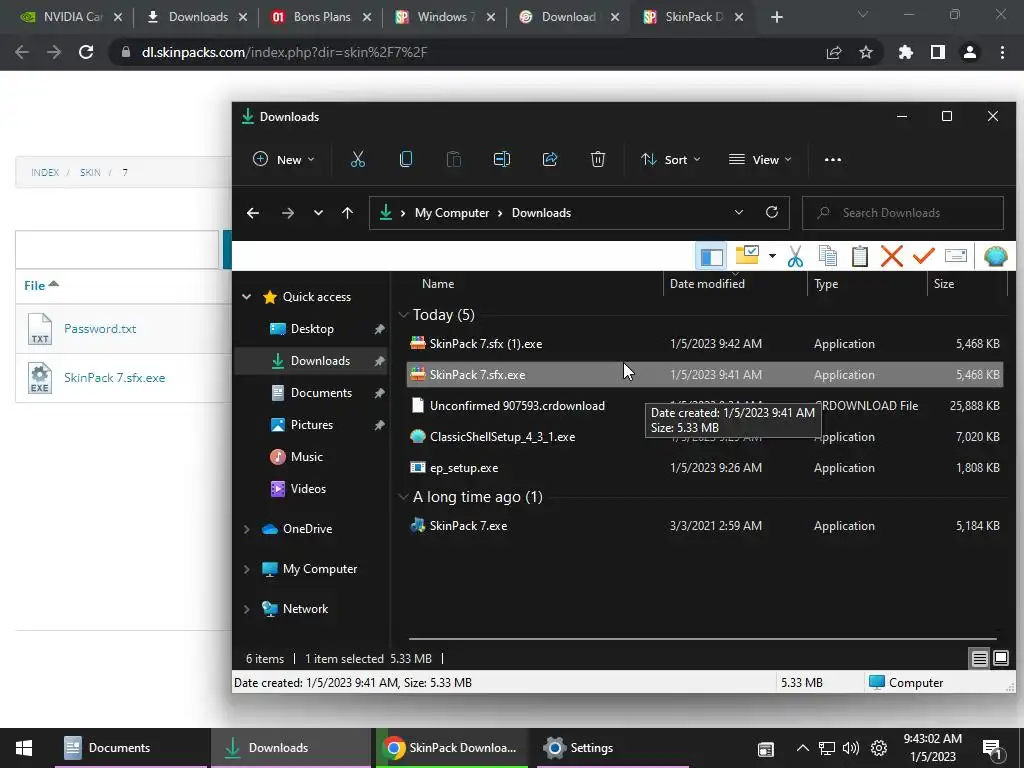1024x768 pixels.
Task: Click the Cut icon in Explorer command bar
Action: (357, 159)
